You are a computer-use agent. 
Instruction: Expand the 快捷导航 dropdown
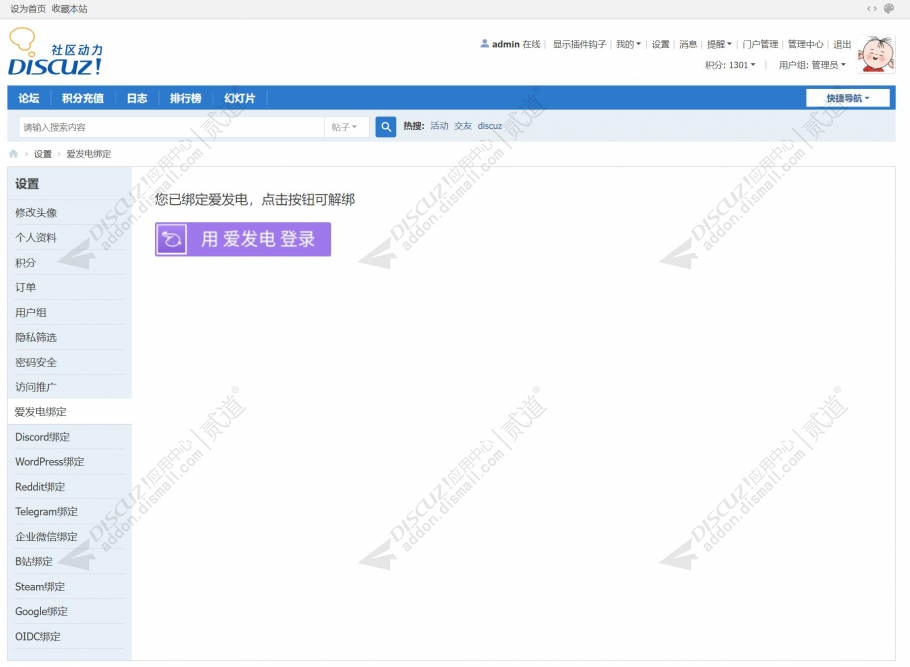pos(848,98)
